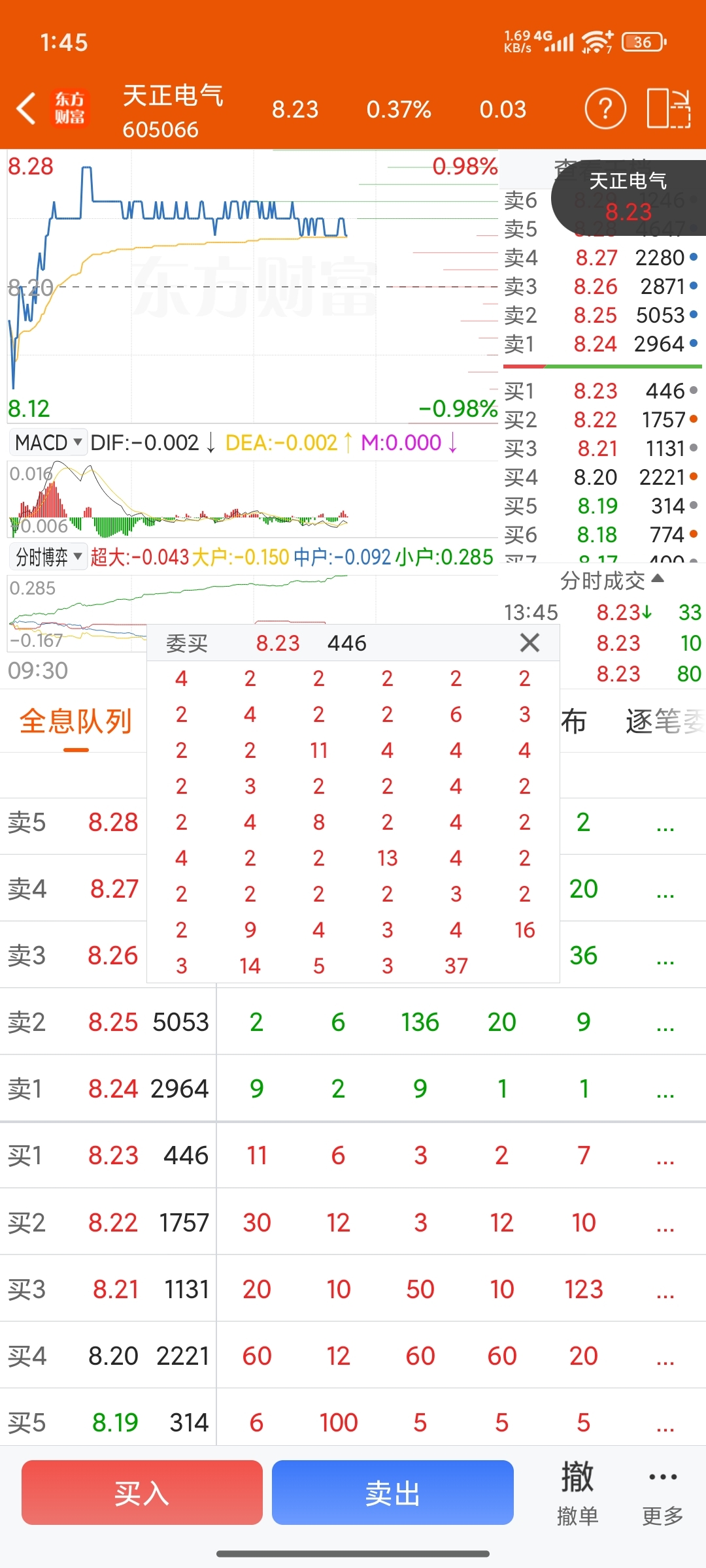Tap order-book row 卖4 8.27 2280
The image size is (706, 1568).
tap(601, 257)
